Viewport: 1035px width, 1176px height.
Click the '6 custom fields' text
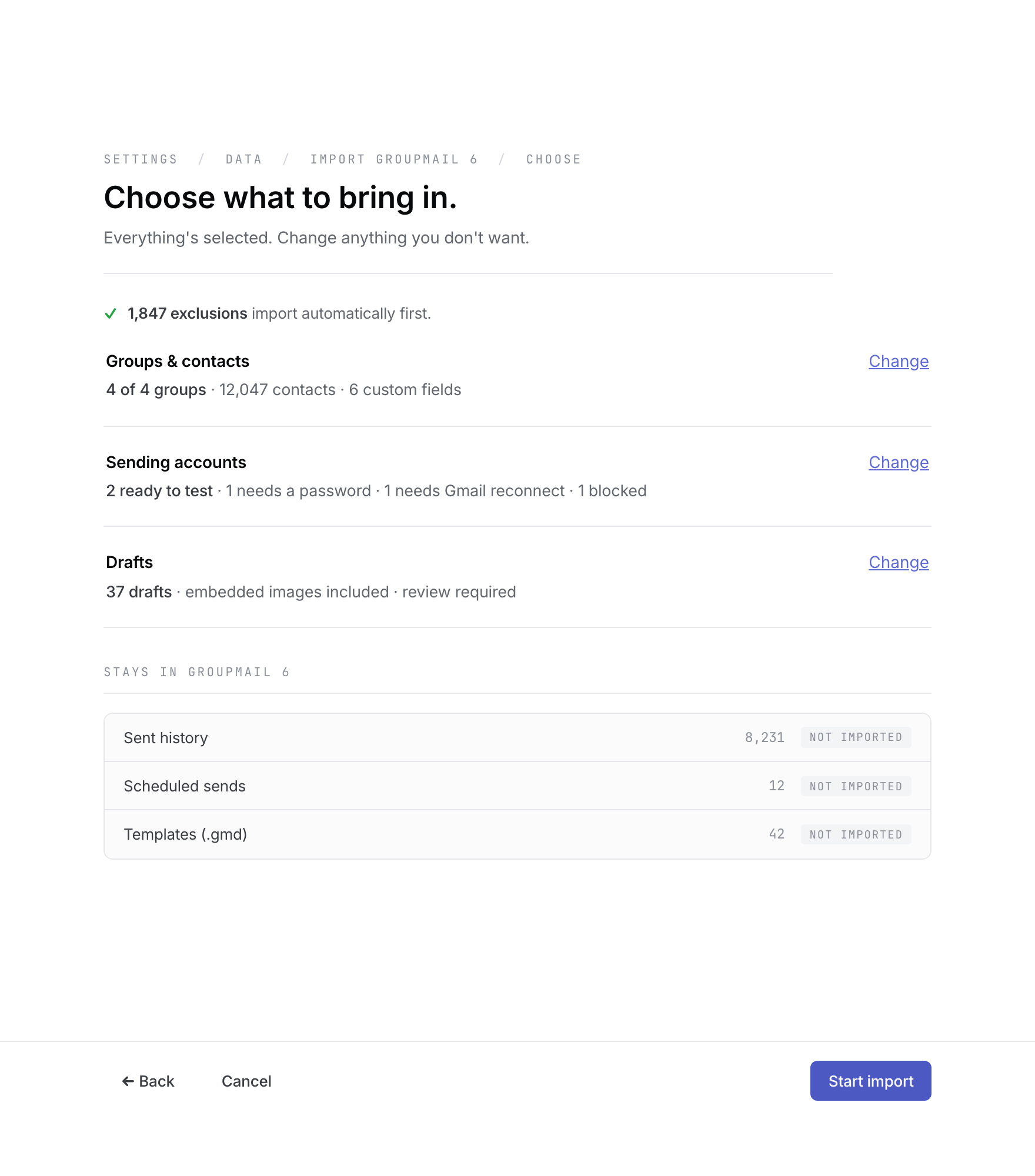[405, 390]
